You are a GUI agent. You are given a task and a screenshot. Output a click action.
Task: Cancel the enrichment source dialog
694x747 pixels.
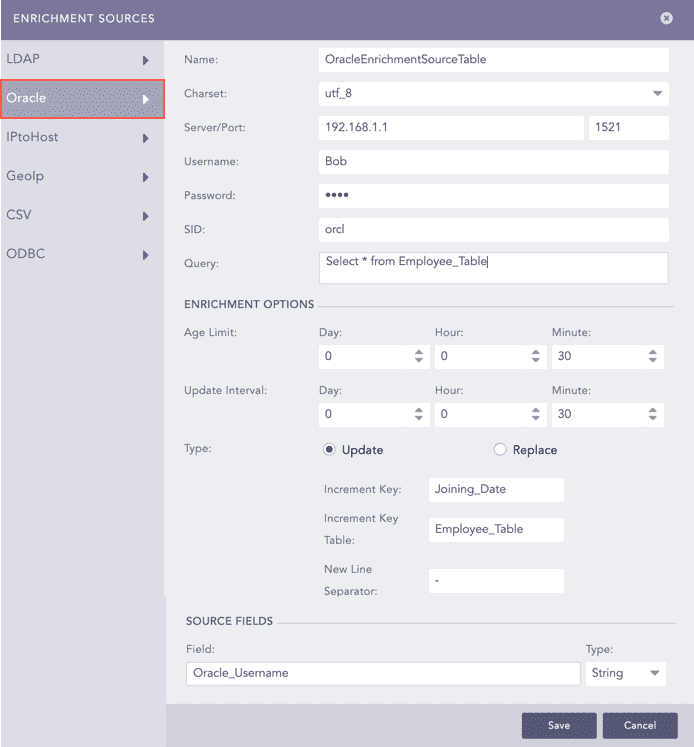[639, 725]
